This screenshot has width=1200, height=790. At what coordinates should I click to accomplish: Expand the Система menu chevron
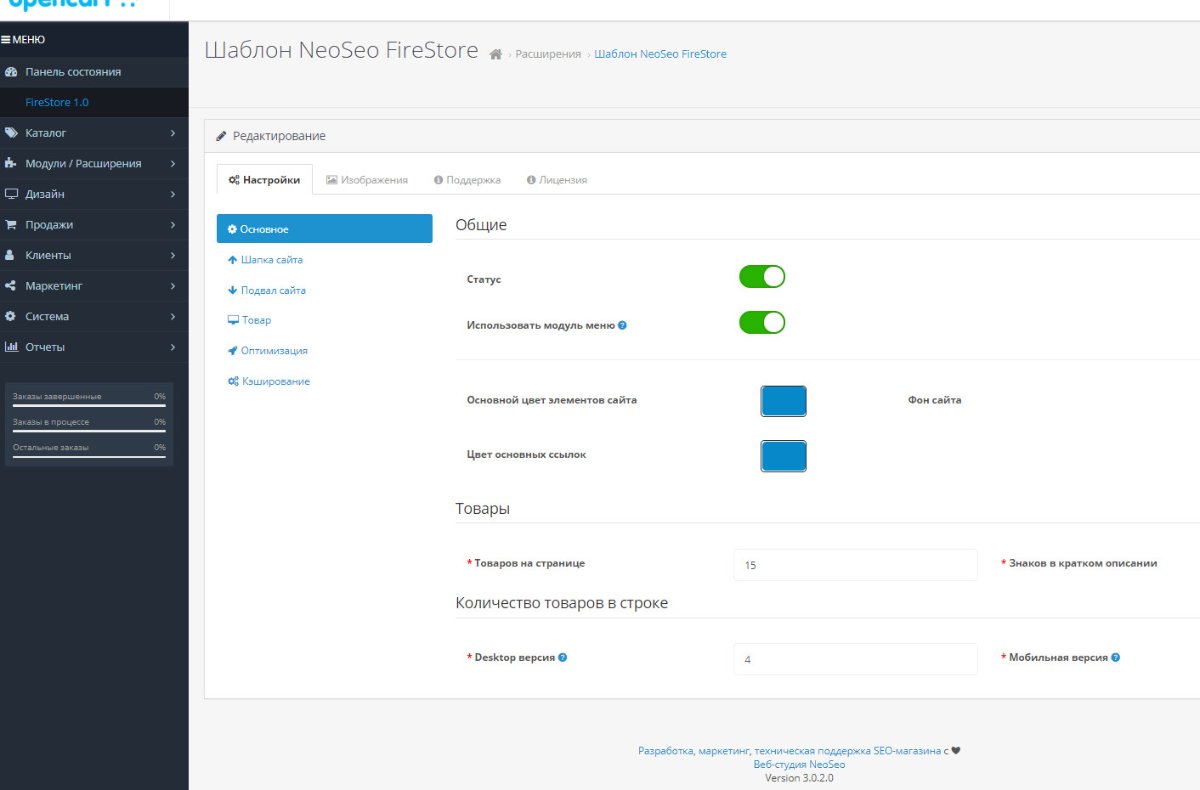(x=172, y=316)
